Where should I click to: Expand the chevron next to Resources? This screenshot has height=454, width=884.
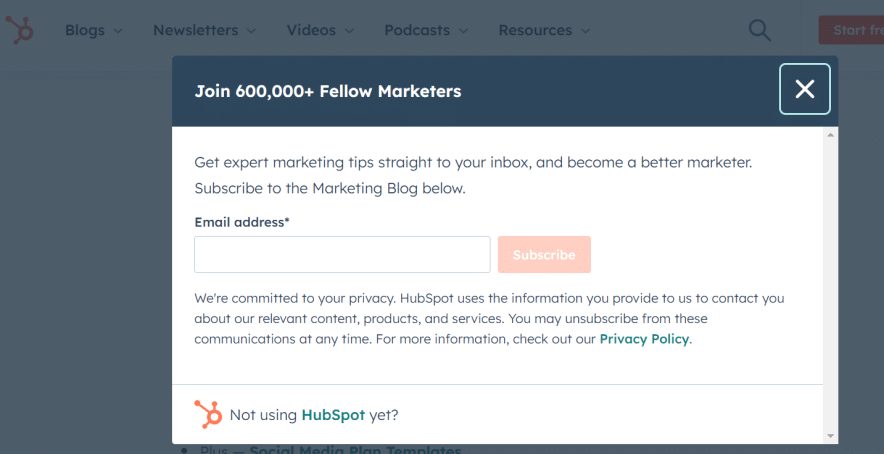[582, 31]
